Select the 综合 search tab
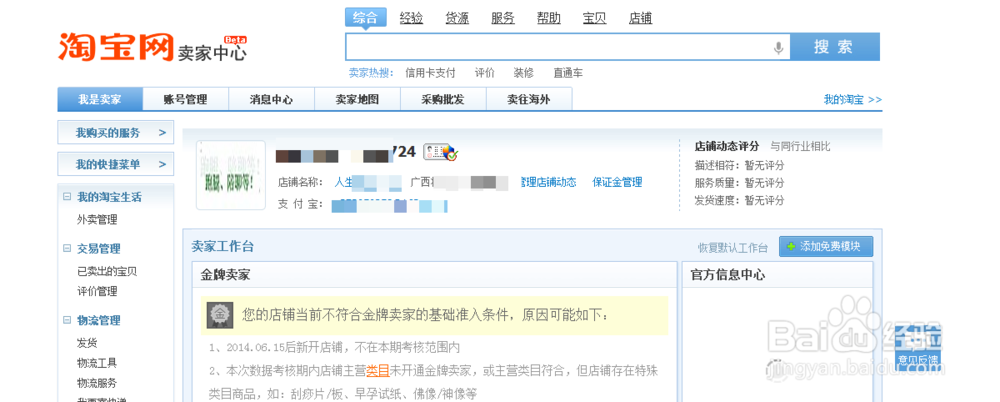Viewport: 1000px width, 402px height. pos(365,18)
